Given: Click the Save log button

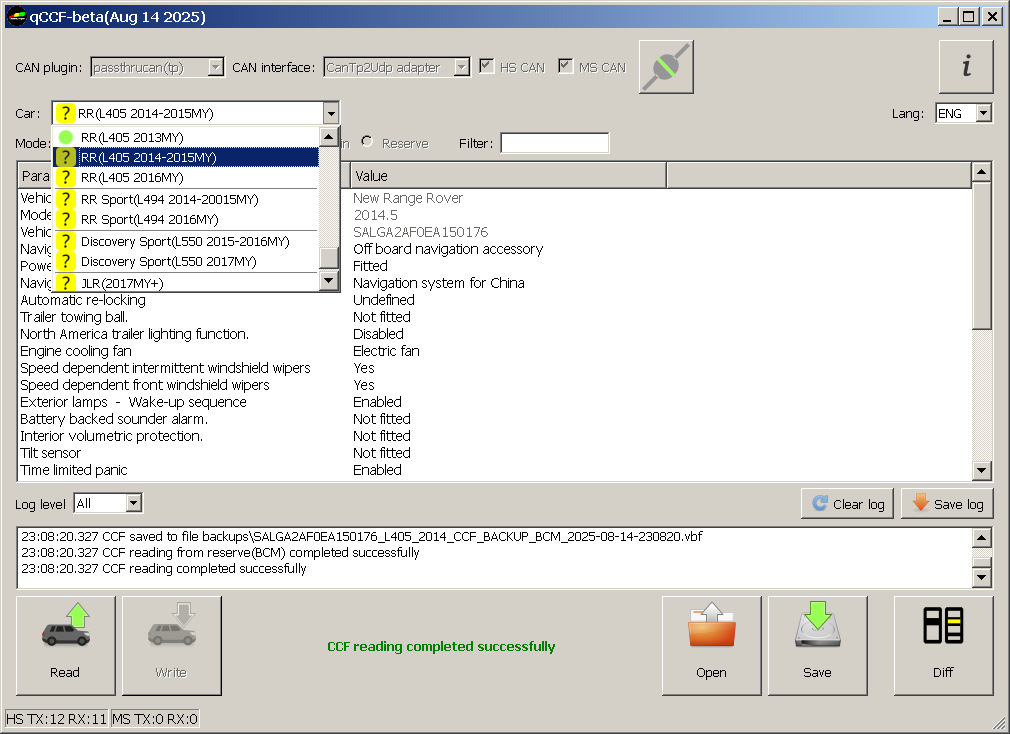Looking at the screenshot, I should coord(948,503).
